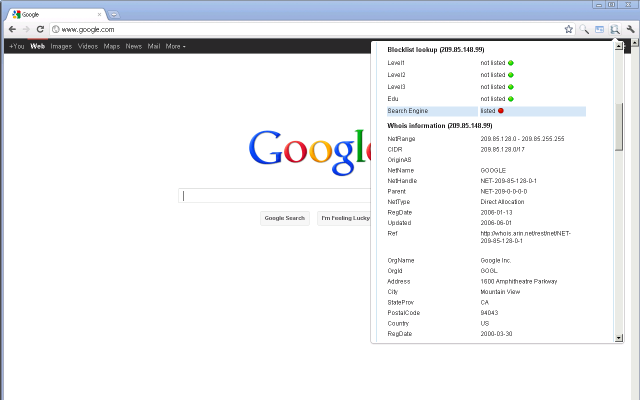Click the CIDR value 209.85.128.0/17
The height and width of the screenshot is (400, 640).
point(502,149)
